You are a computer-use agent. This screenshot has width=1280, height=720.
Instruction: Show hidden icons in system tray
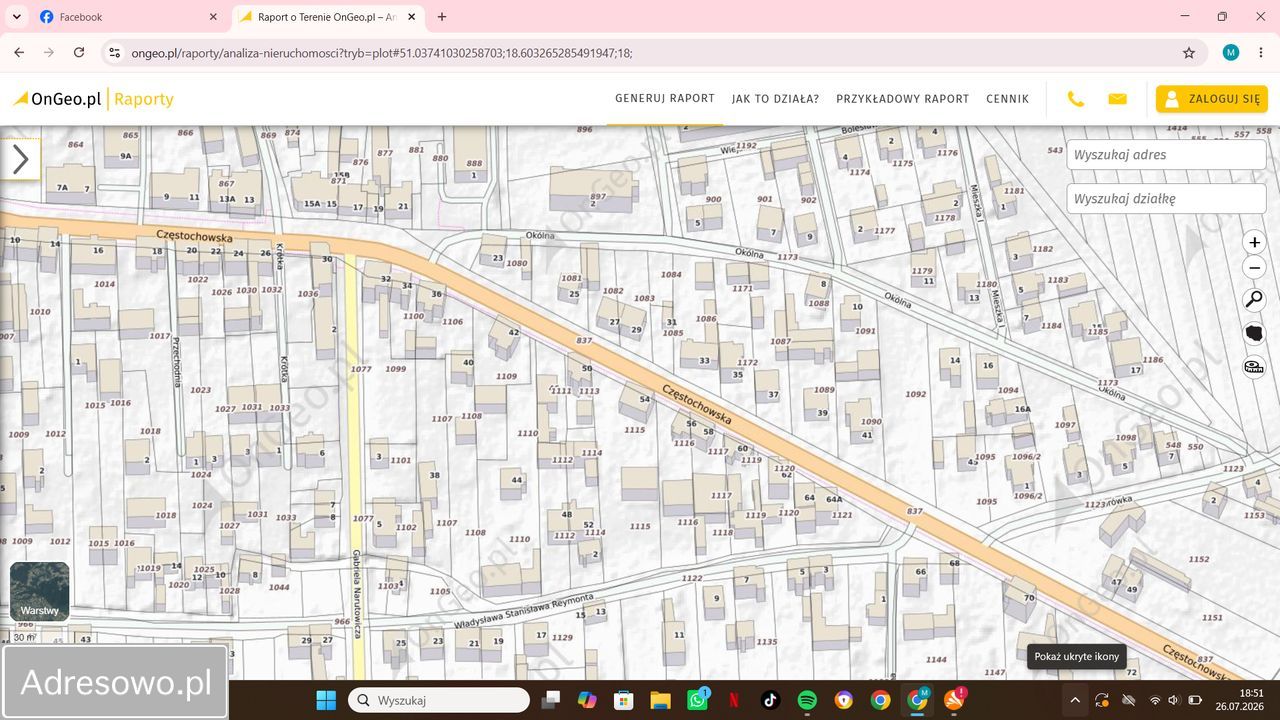[1075, 700]
